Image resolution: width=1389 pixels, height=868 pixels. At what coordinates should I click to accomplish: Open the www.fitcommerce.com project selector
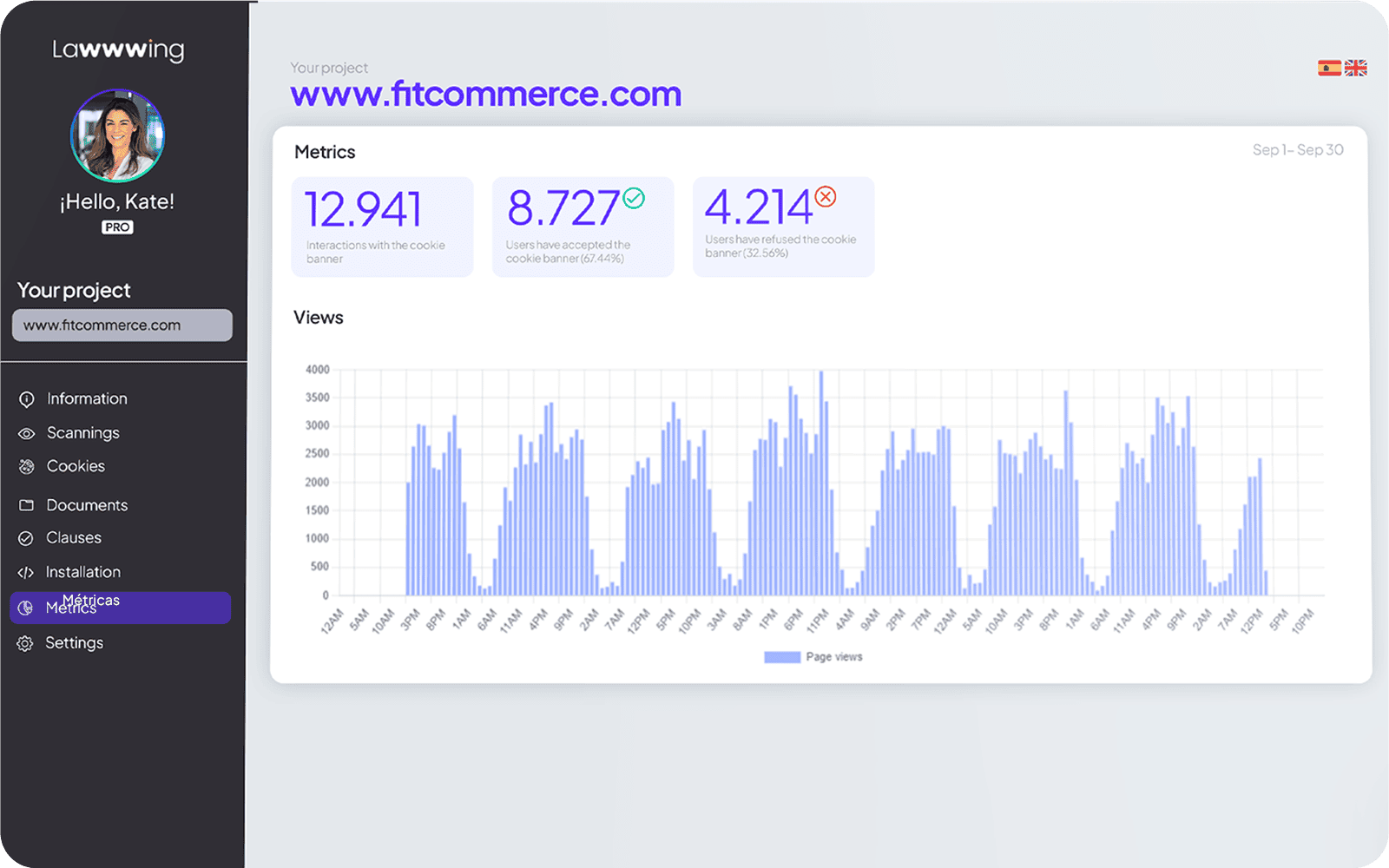click(122, 325)
